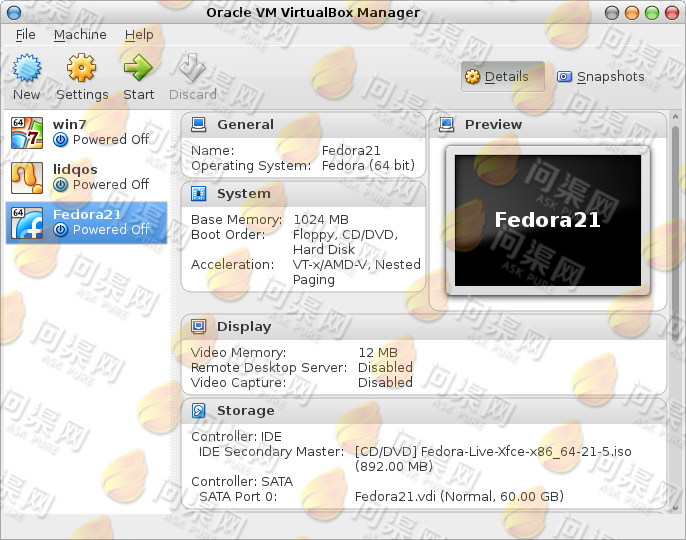Open Settings with the gear icon

point(81,68)
